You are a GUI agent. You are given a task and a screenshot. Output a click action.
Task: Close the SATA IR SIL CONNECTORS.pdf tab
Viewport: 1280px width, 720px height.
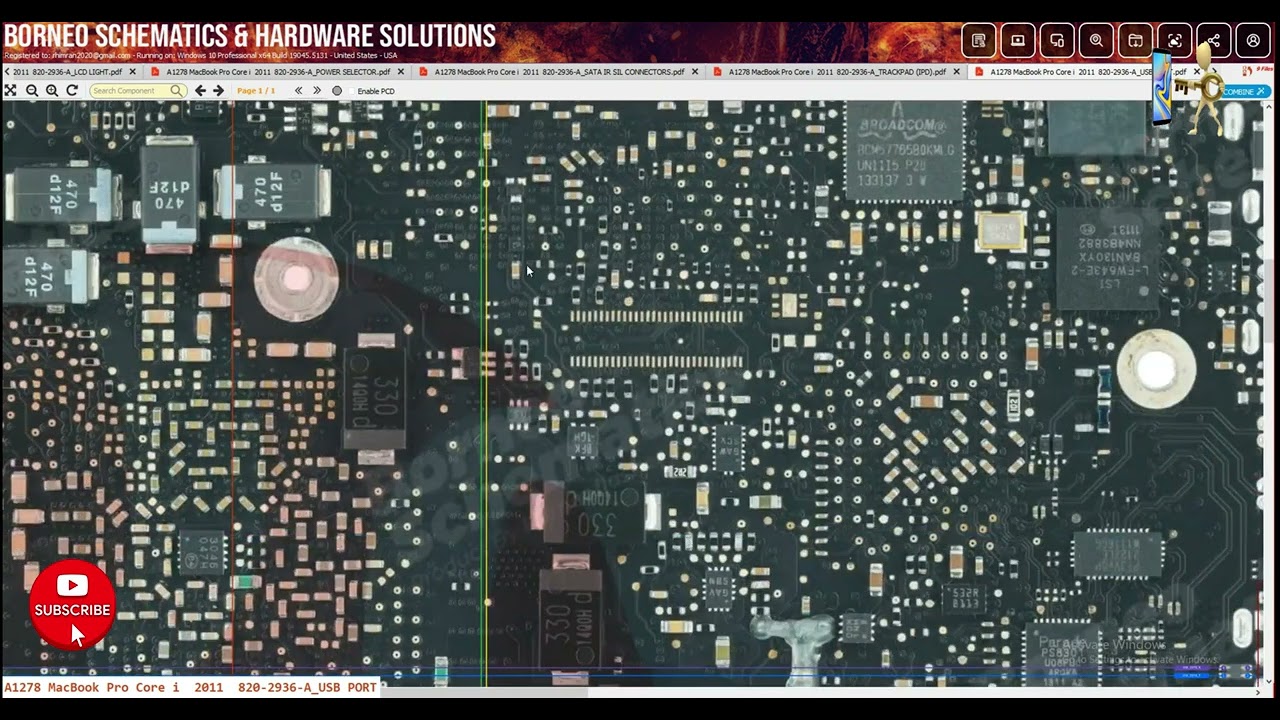tap(695, 72)
